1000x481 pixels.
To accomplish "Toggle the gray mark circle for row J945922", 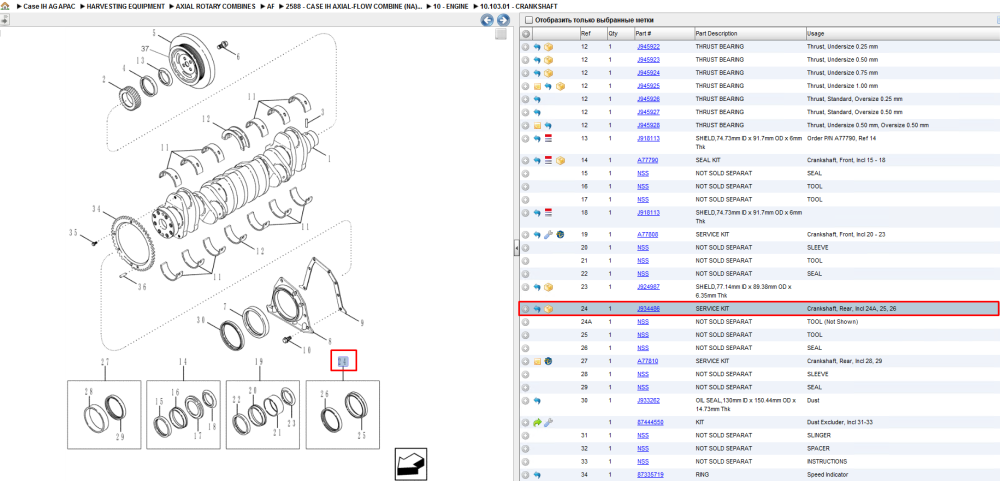I will (526, 47).
